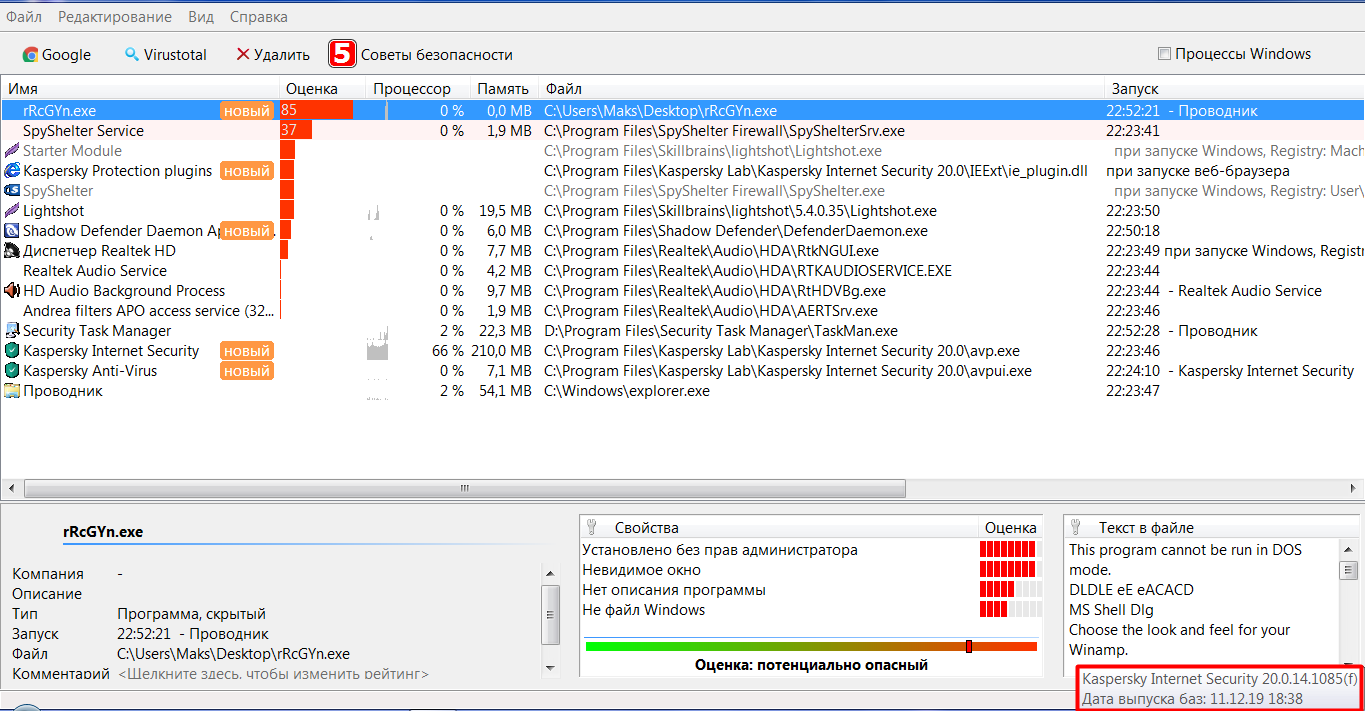Click the 210,0 MB memory value
The width and height of the screenshot is (1365, 711).
click(501, 351)
